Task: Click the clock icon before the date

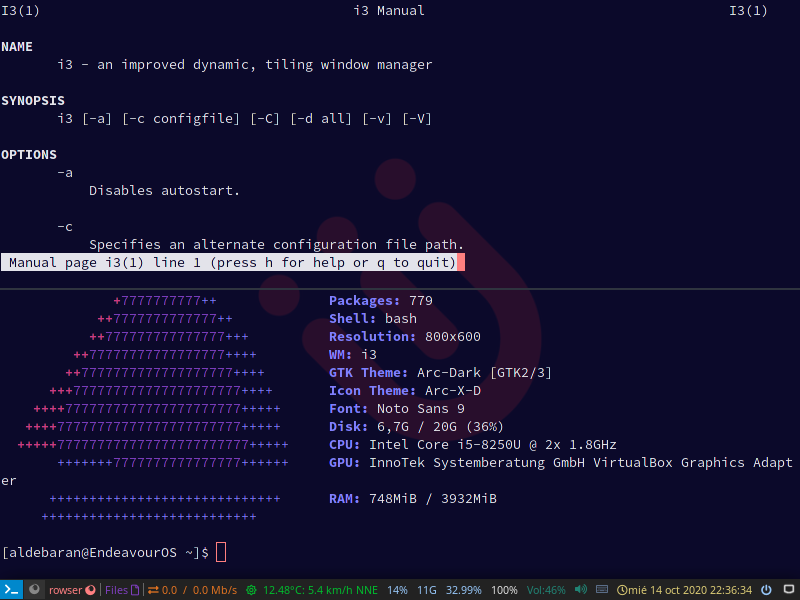Action: [621, 590]
